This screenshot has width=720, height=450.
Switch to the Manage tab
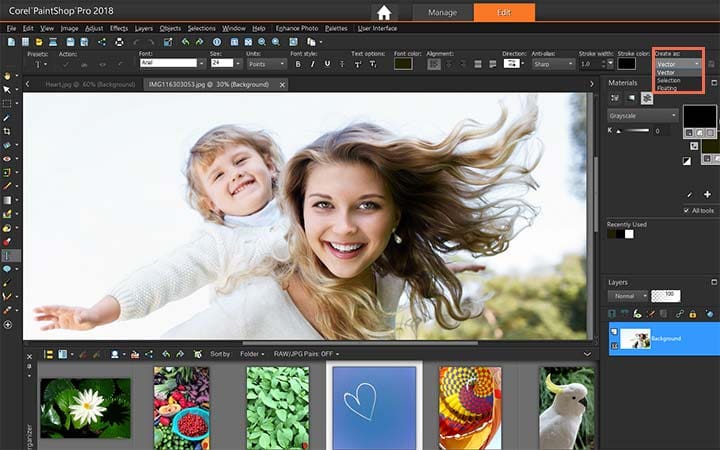[442, 12]
